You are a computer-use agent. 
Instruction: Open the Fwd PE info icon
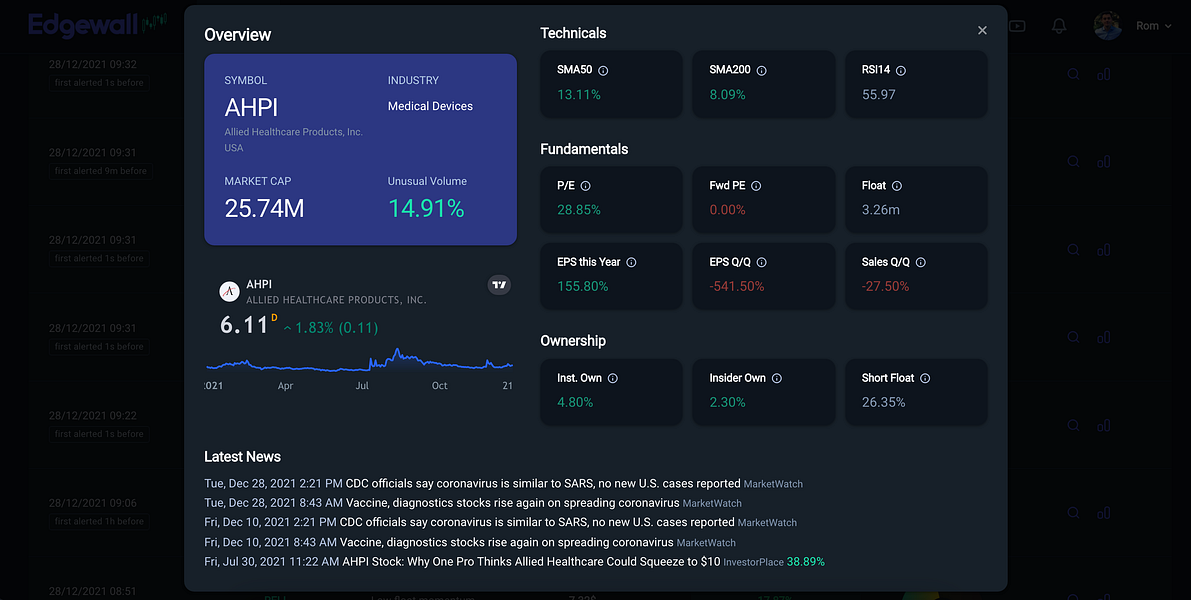click(x=756, y=186)
